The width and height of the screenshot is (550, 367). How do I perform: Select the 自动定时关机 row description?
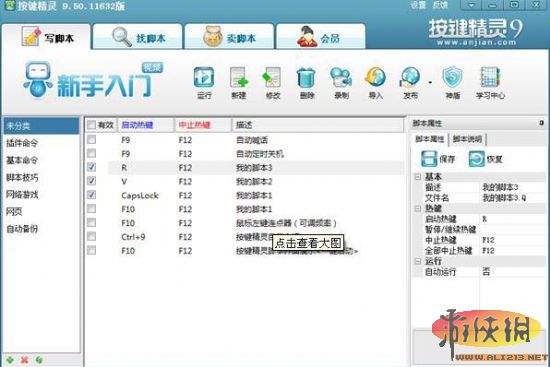coord(260,154)
